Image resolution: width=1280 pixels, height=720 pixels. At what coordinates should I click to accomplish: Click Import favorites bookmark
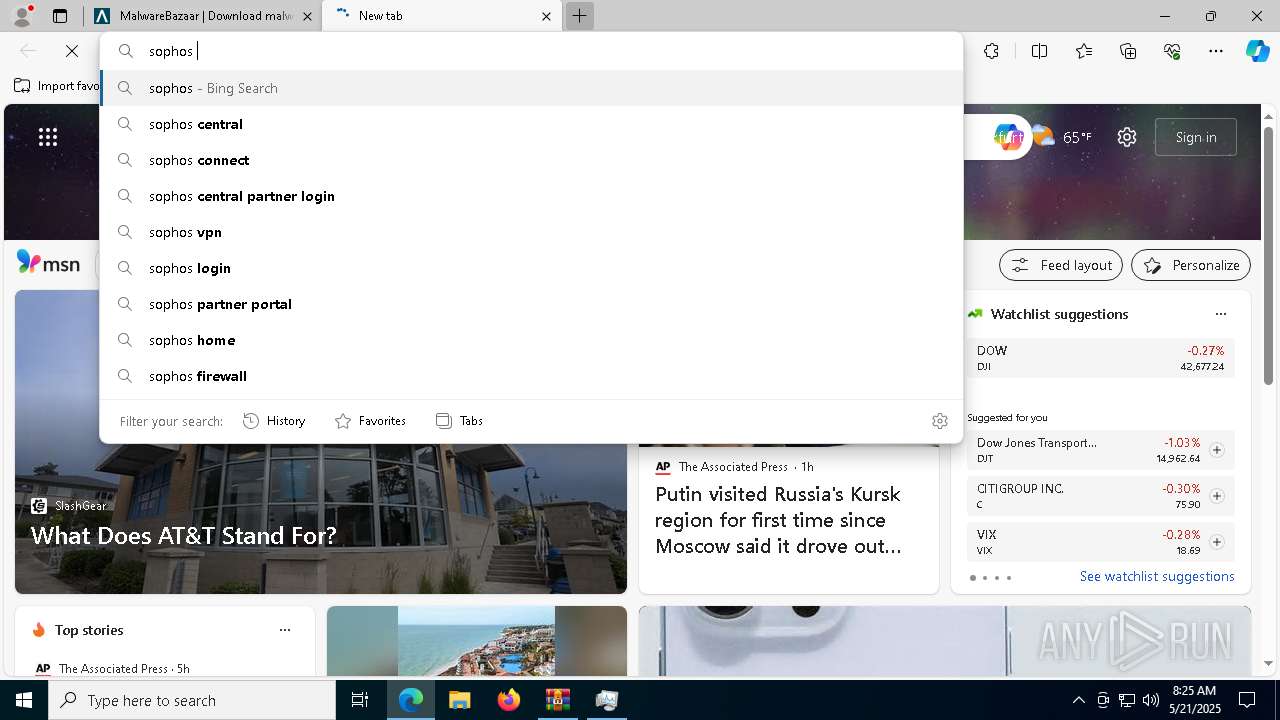pyautogui.click(x=57, y=86)
